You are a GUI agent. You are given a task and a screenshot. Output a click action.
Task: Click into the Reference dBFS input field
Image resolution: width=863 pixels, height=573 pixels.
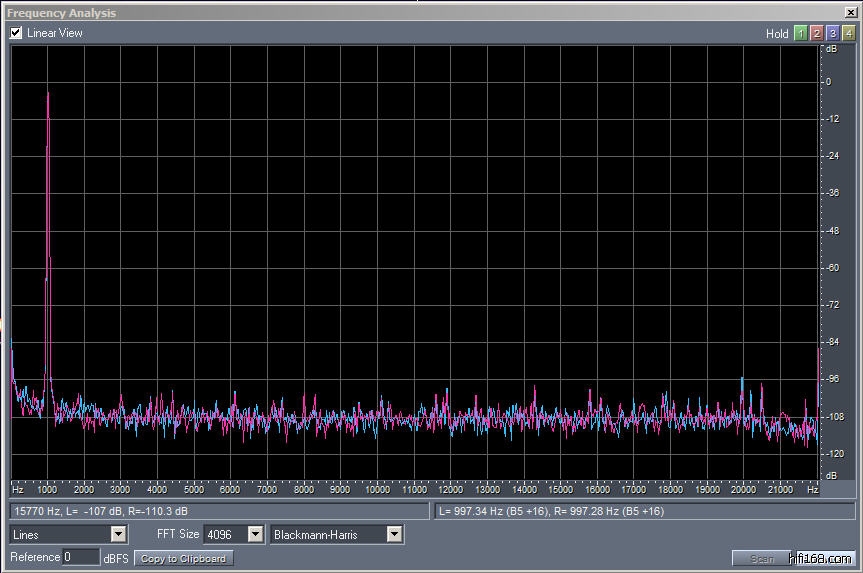(x=80, y=557)
